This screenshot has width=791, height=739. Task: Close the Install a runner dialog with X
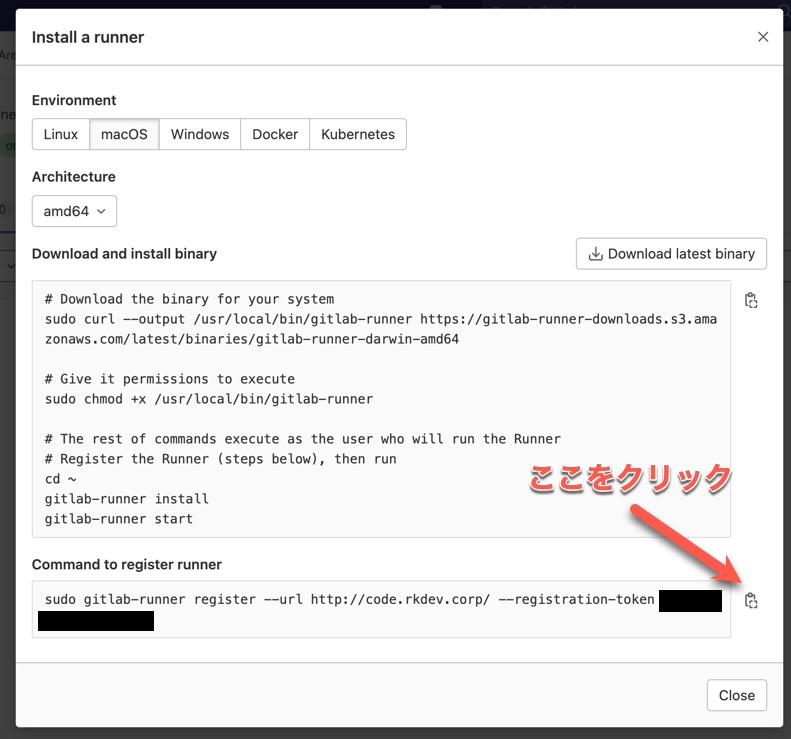click(763, 37)
